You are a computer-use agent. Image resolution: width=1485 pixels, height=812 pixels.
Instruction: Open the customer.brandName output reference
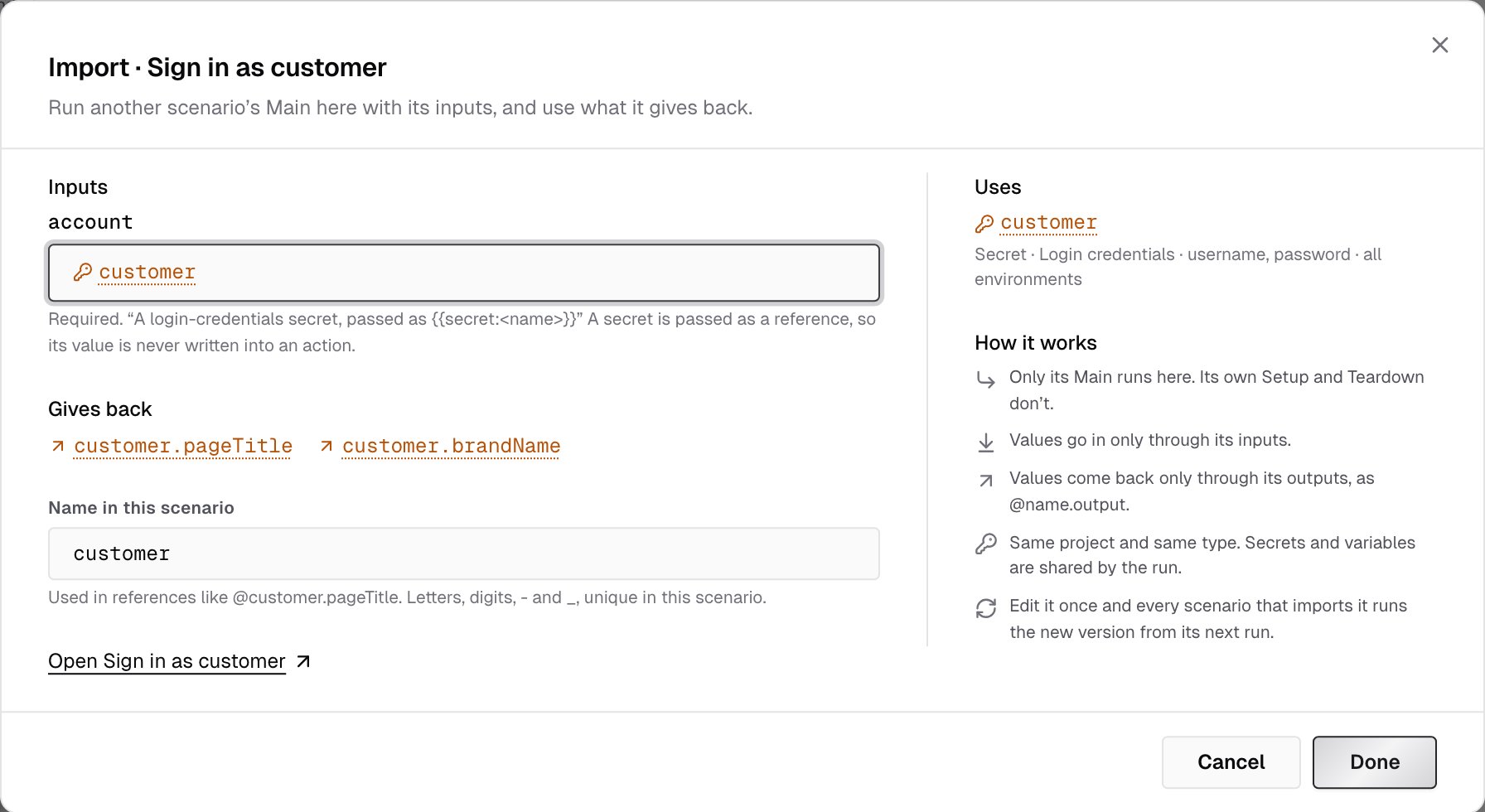[x=452, y=446]
